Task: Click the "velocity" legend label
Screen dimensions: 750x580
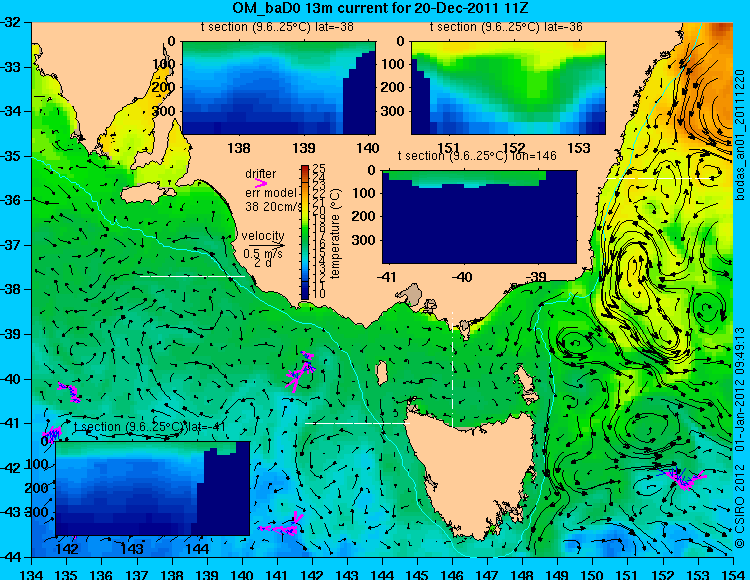Action: [x=263, y=236]
